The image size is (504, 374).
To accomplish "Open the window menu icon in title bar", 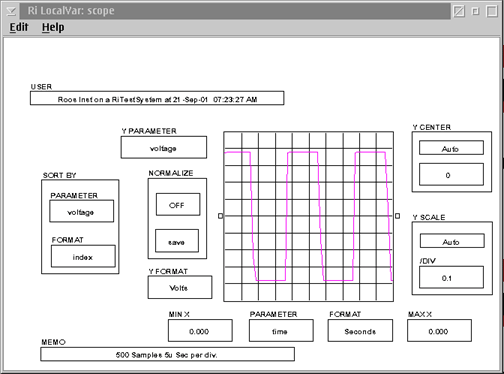I will [11, 11].
